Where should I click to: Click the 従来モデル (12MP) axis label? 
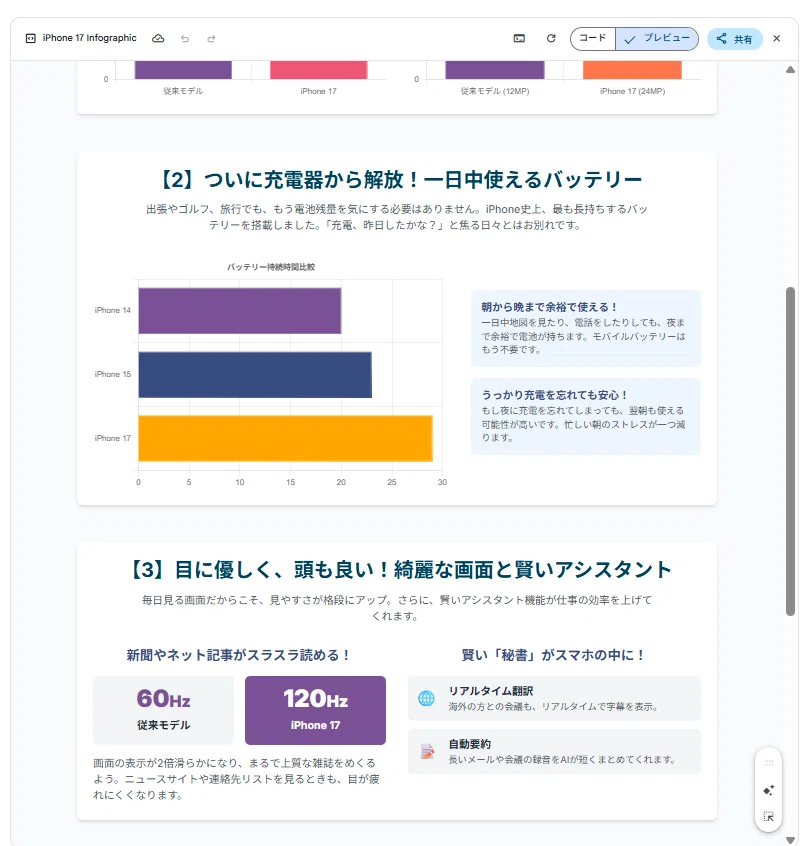(x=495, y=91)
